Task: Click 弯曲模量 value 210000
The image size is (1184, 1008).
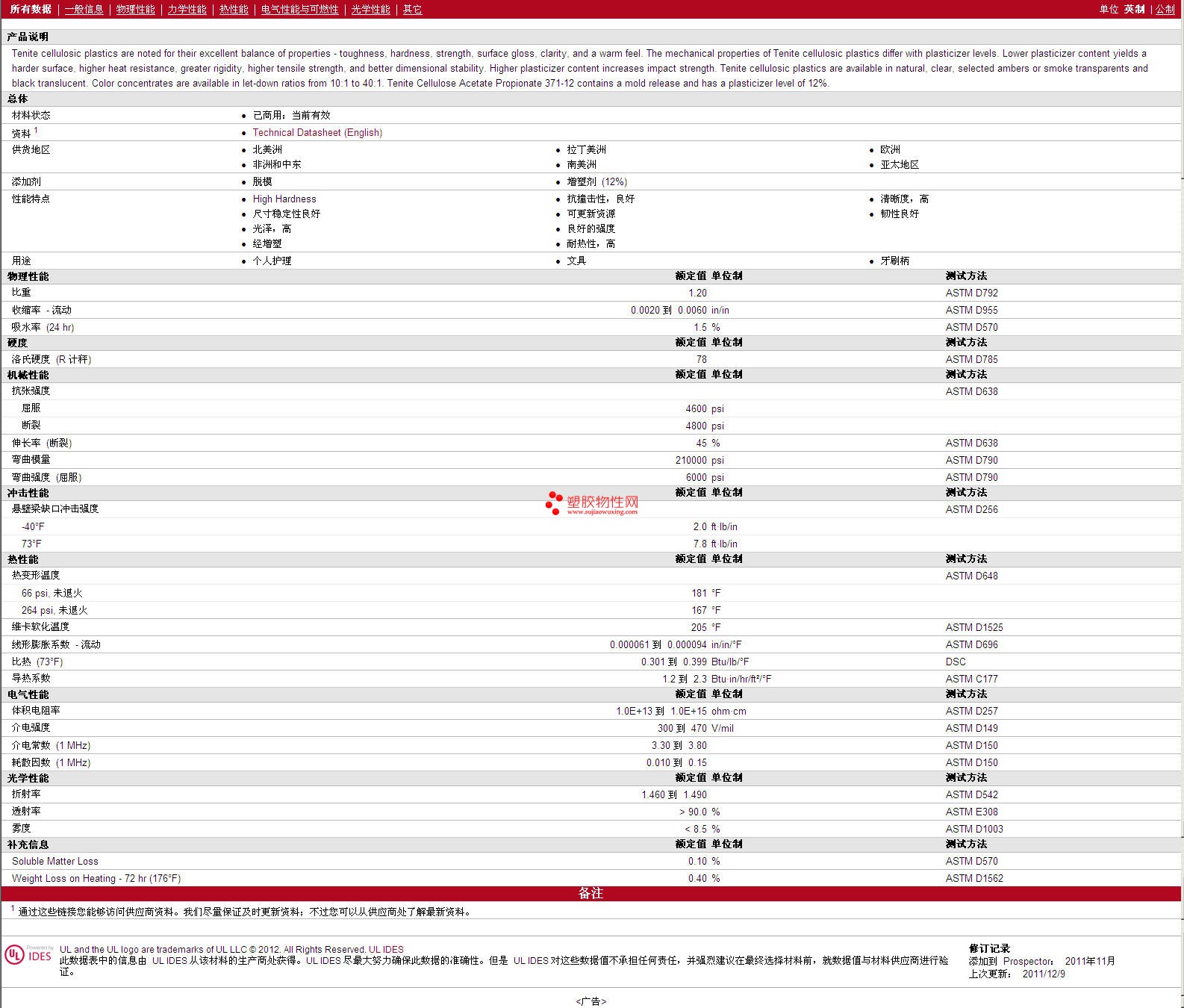Action: pos(691,460)
